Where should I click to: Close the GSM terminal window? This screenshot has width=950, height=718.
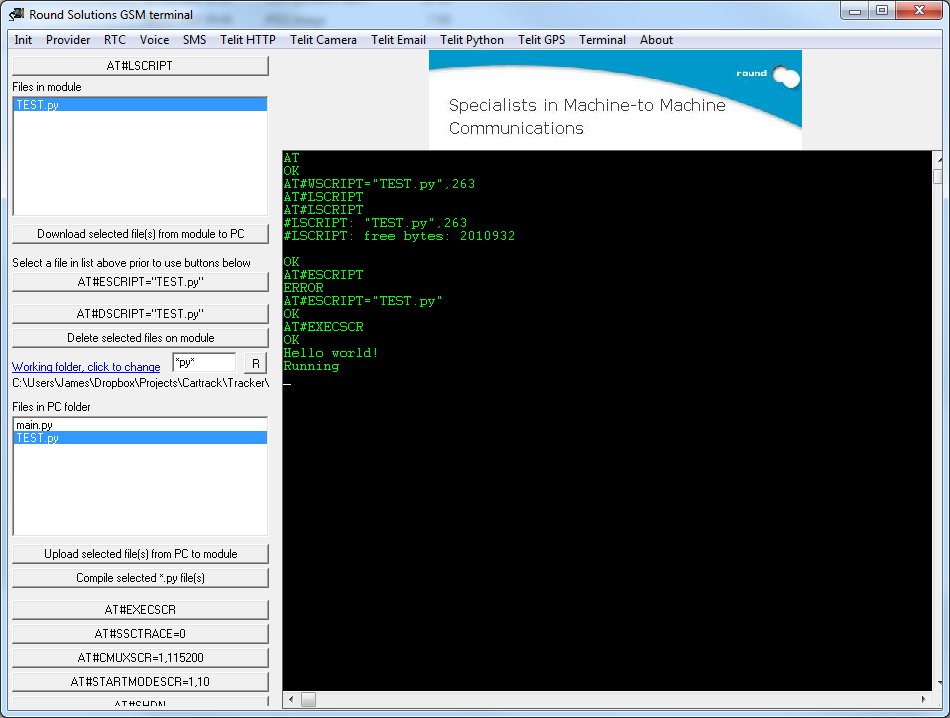pos(918,11)
